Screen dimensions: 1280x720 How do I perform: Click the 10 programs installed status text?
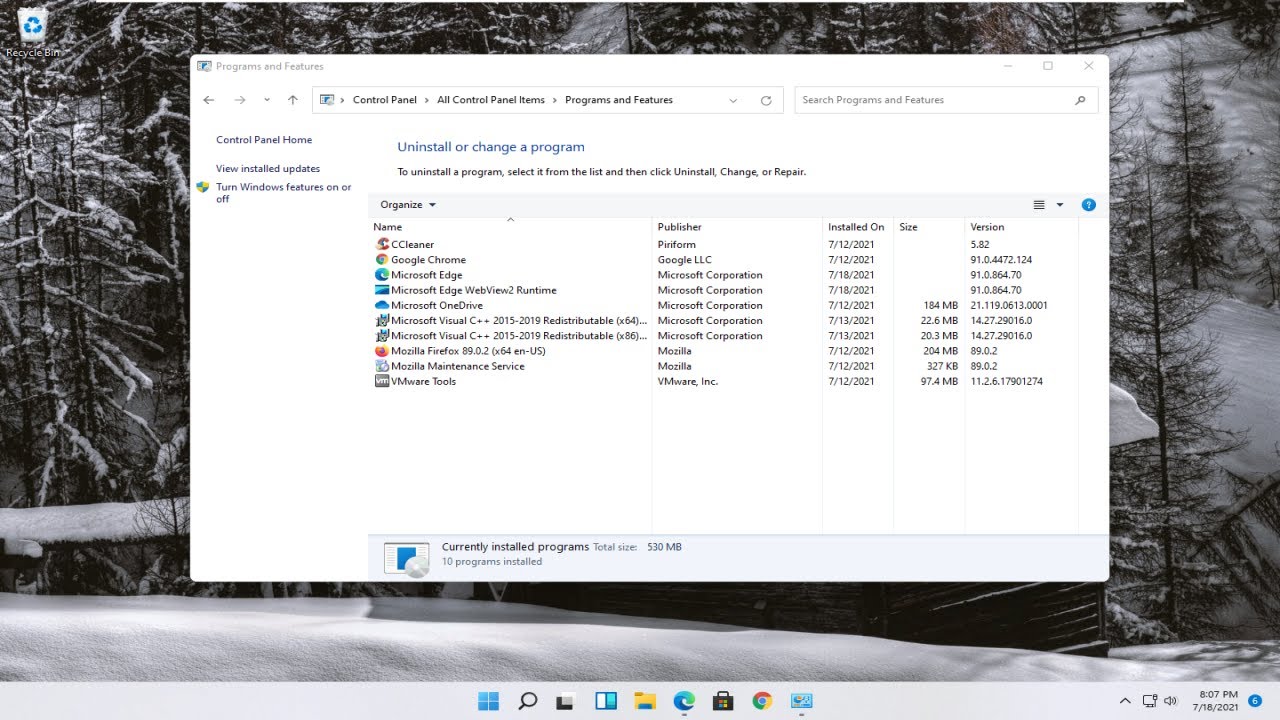click(492, 562)
